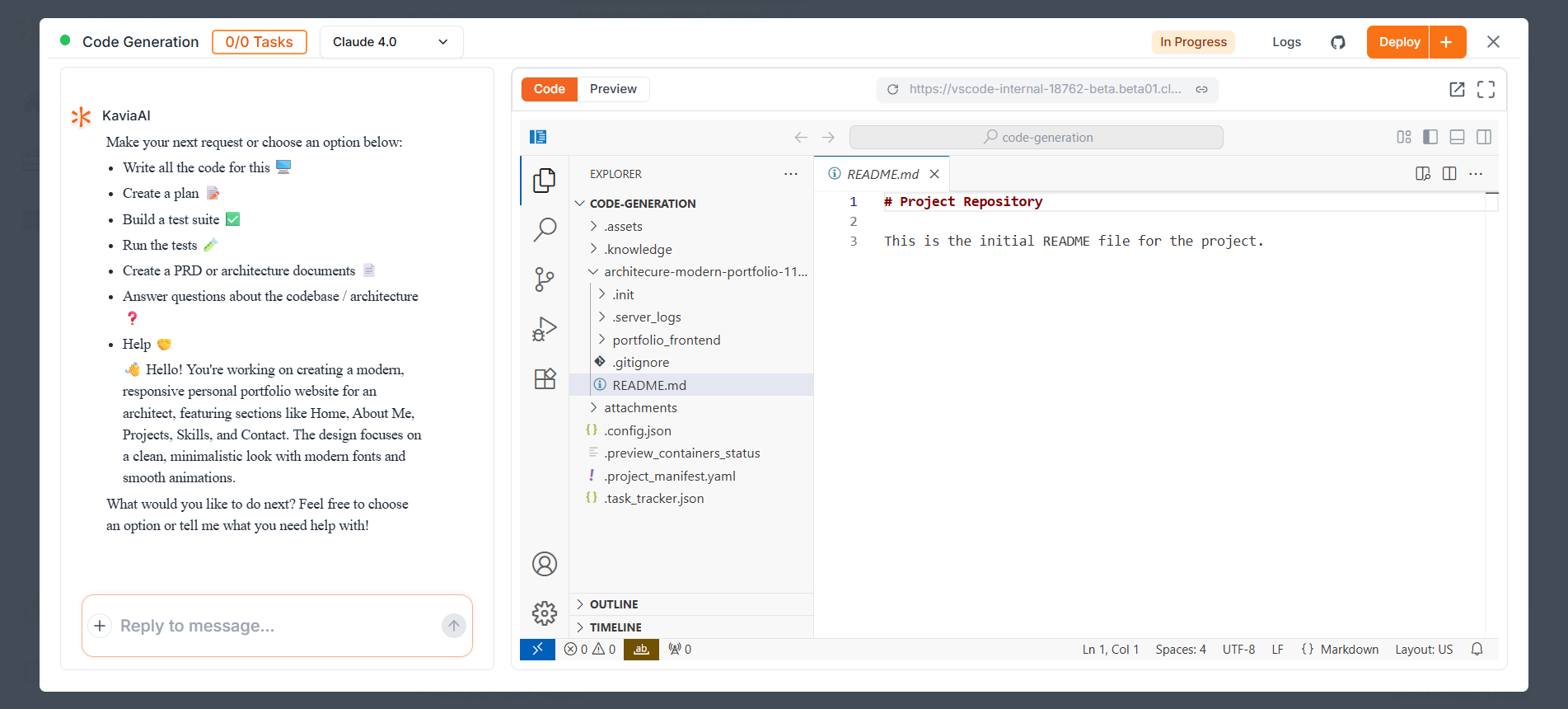1568x709 pixels.
Task: Open the Manage gear icon
Action: coord(545,613)
